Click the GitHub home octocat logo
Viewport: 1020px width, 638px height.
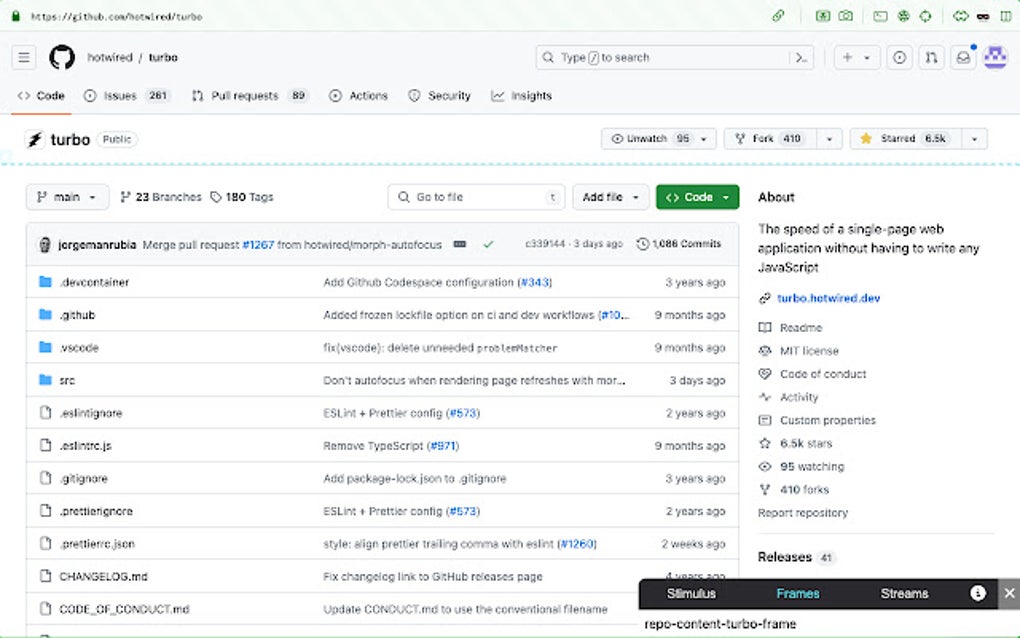(x=62, y=57)
